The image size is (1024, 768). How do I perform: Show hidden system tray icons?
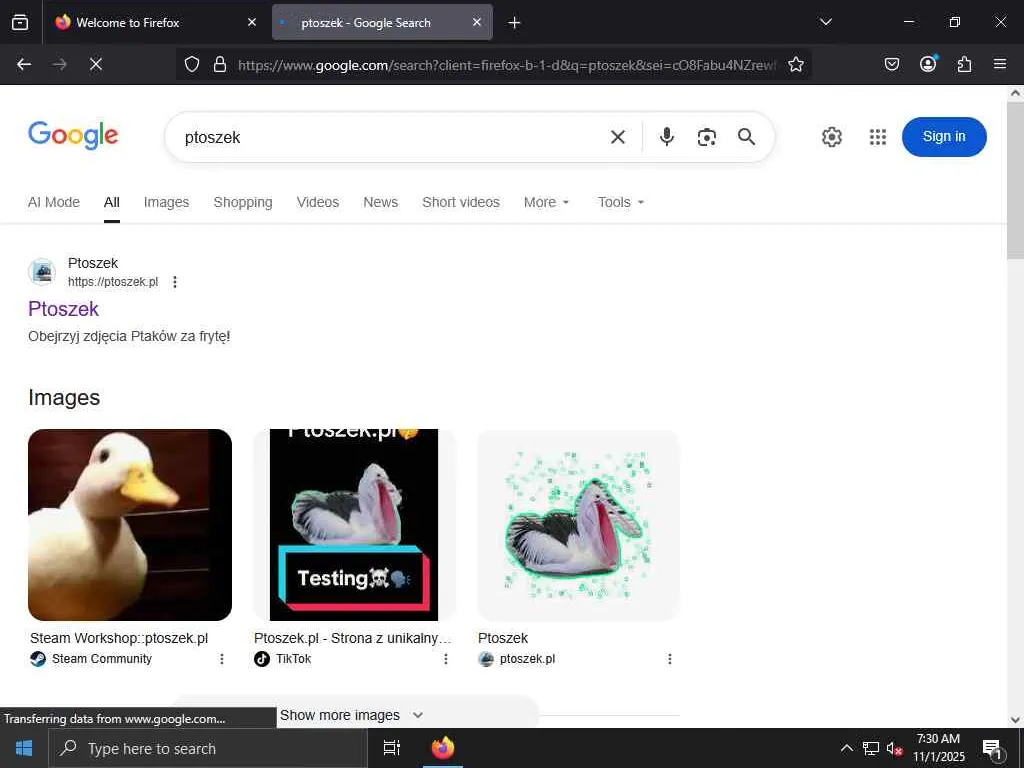(846, 748)
